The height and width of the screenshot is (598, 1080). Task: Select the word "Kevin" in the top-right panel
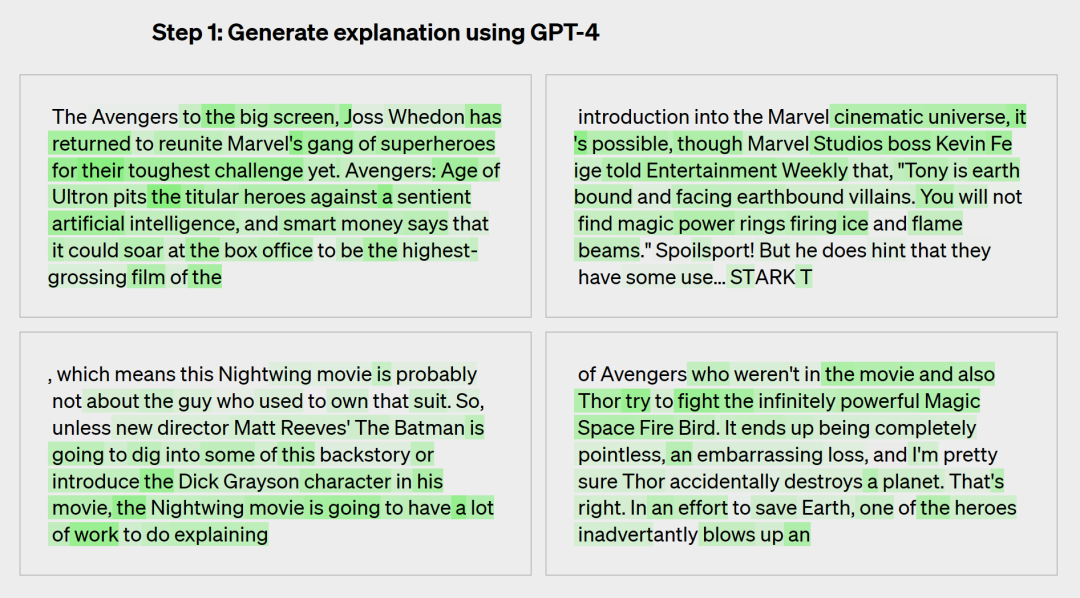click(960, 144)
